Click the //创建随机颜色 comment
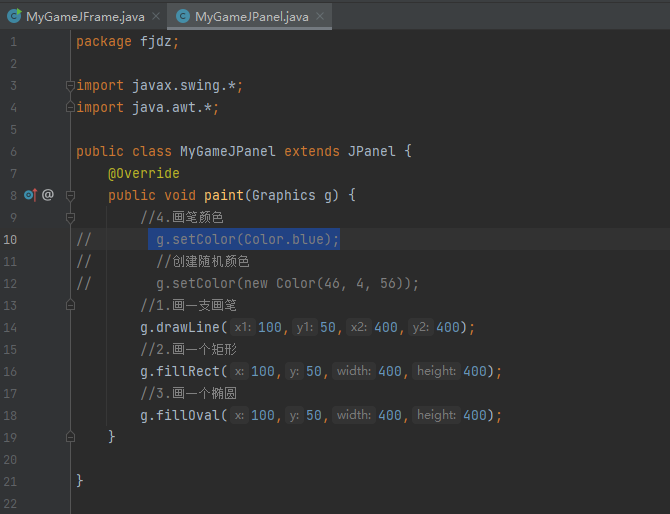The height and width of the screenshot is (514, 670). (x=203, y=261)
